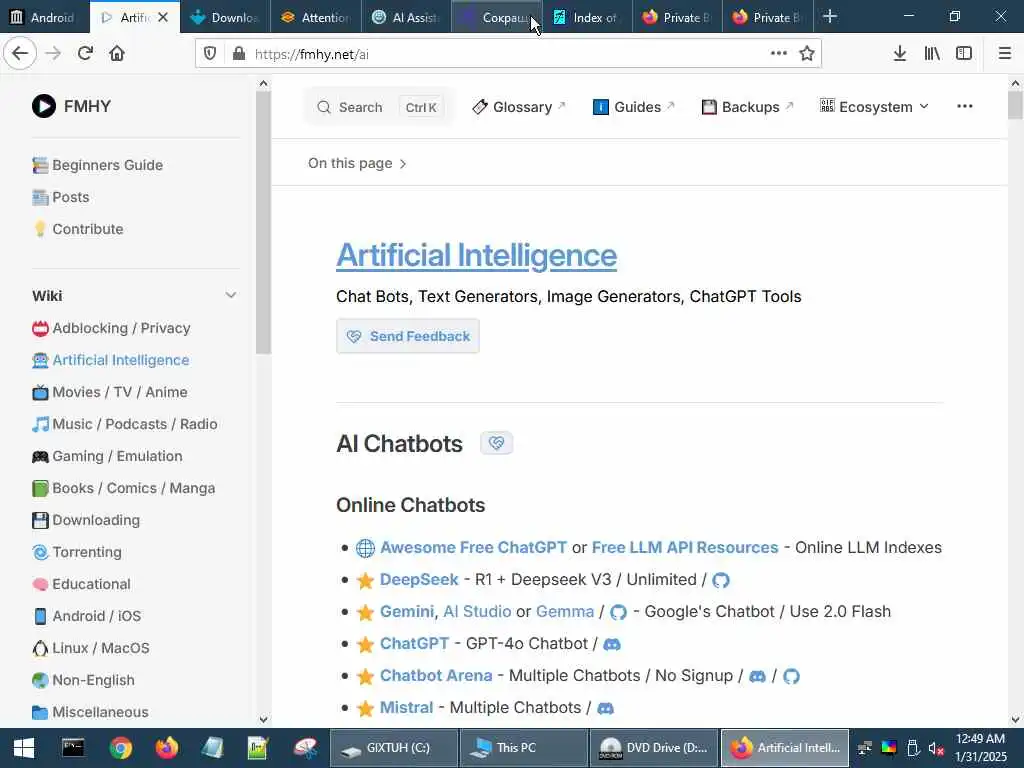
Task: Open the GitHub icon next to DeepSeek
Action: pos(721,580)
